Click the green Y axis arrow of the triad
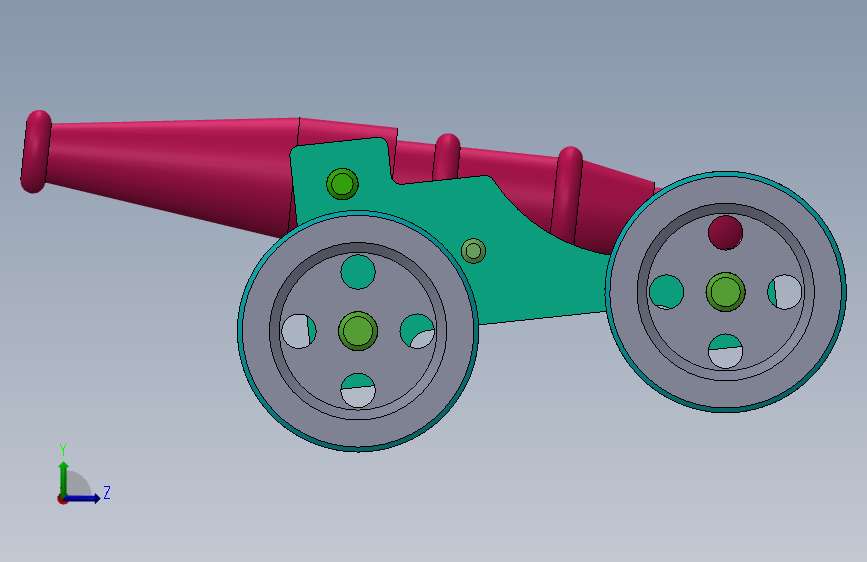 (64, 478)
